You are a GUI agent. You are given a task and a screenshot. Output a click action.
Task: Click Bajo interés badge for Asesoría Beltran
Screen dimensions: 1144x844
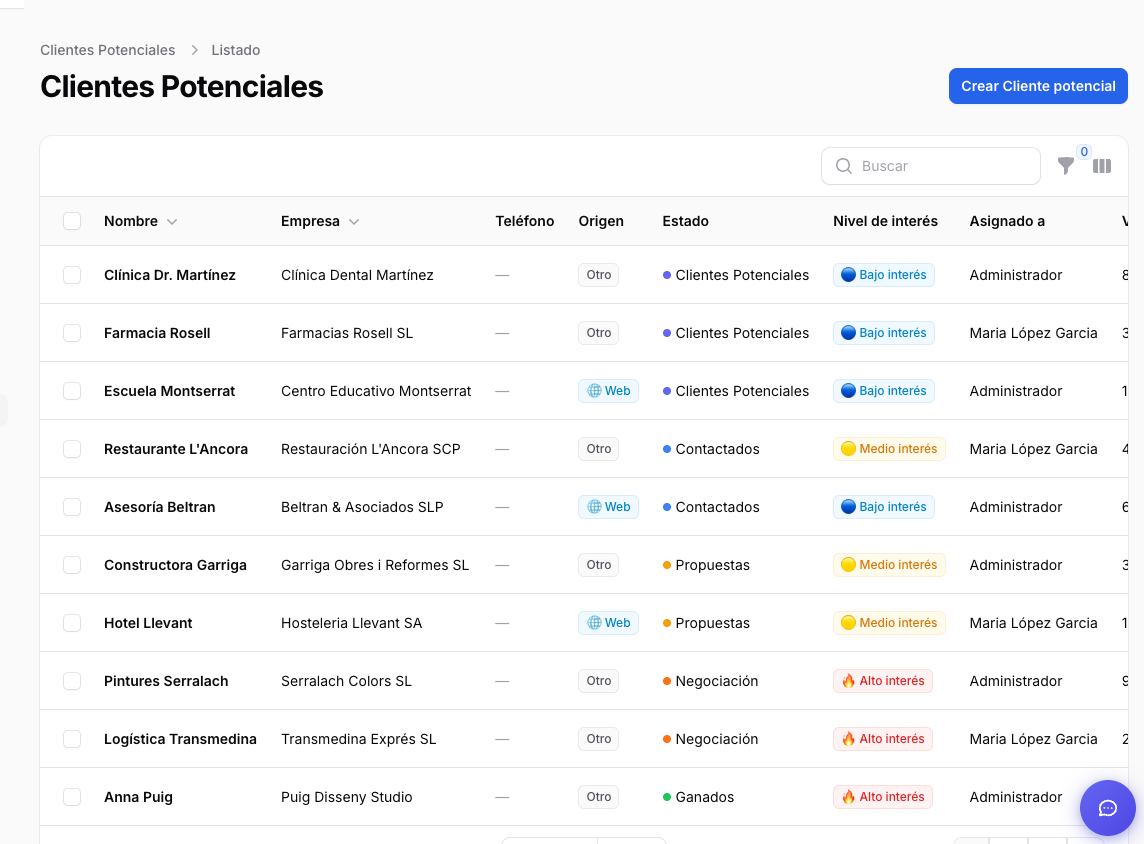[x=884, y=507]
